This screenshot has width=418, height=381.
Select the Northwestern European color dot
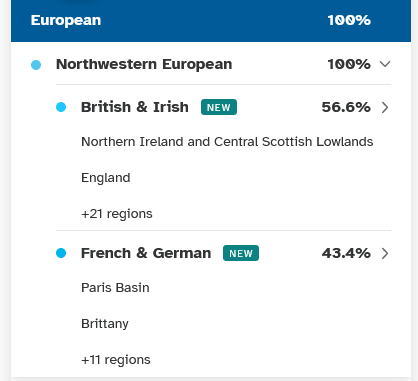pyautogui.click(x=36, y=65)
